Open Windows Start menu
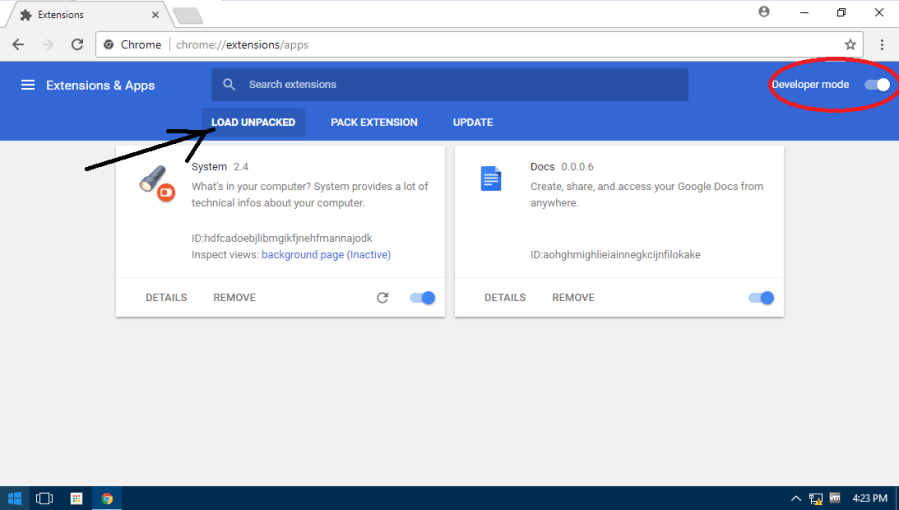This screenshot has height=510, width=899. click(x=15, y=498)
